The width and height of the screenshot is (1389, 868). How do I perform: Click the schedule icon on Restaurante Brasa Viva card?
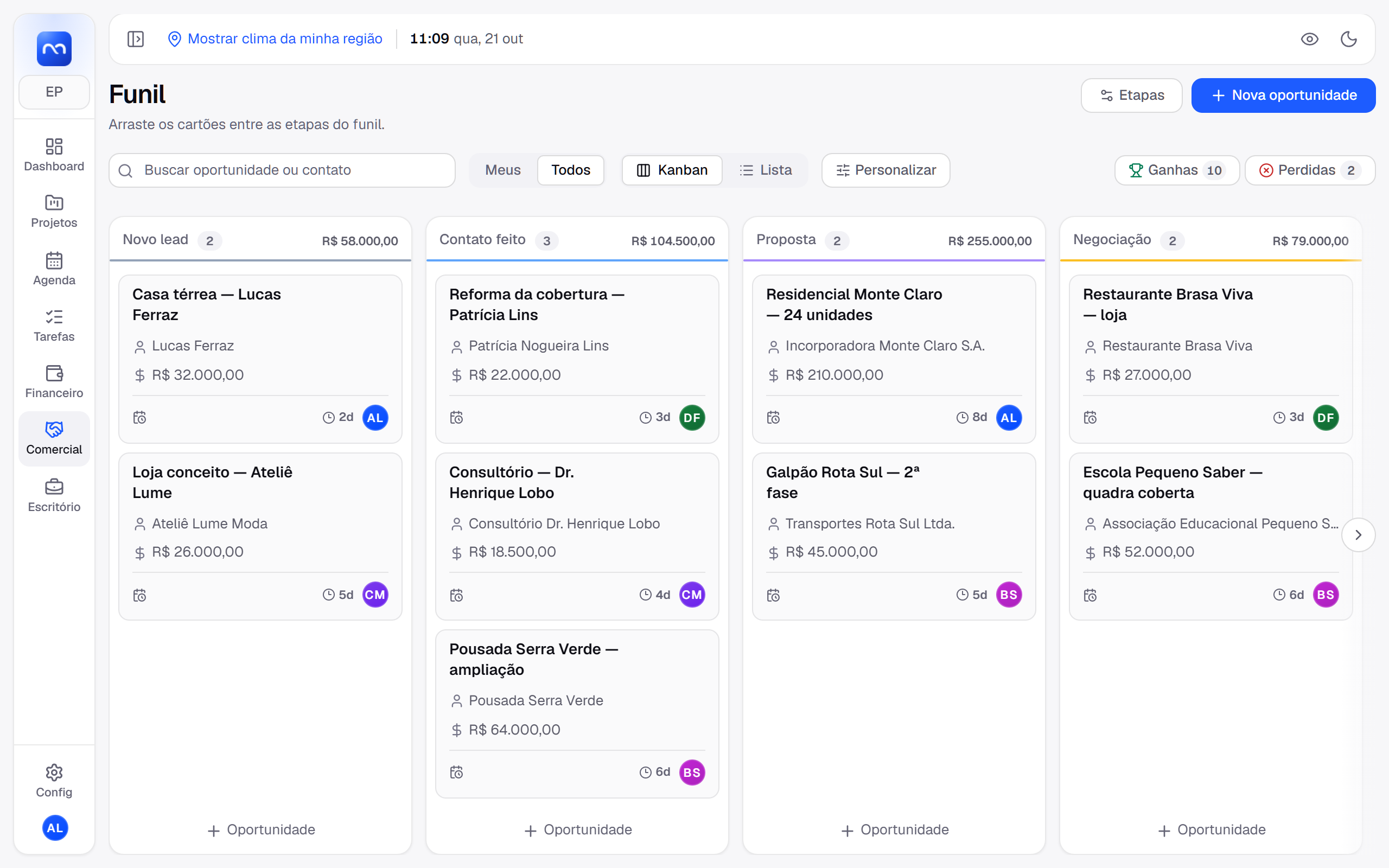[1090, 417]
